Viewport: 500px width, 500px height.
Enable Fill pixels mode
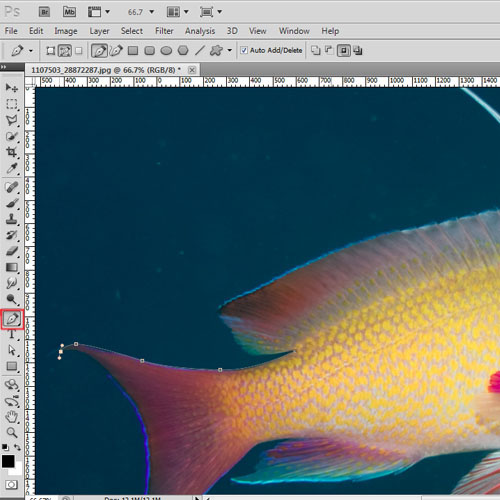[79, 51]
